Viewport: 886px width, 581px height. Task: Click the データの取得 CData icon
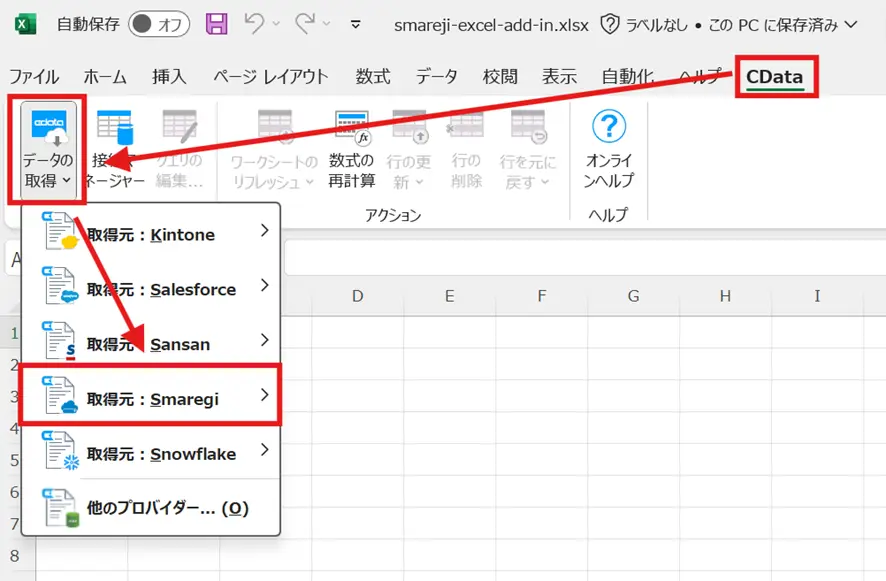(x=49, y=128)
